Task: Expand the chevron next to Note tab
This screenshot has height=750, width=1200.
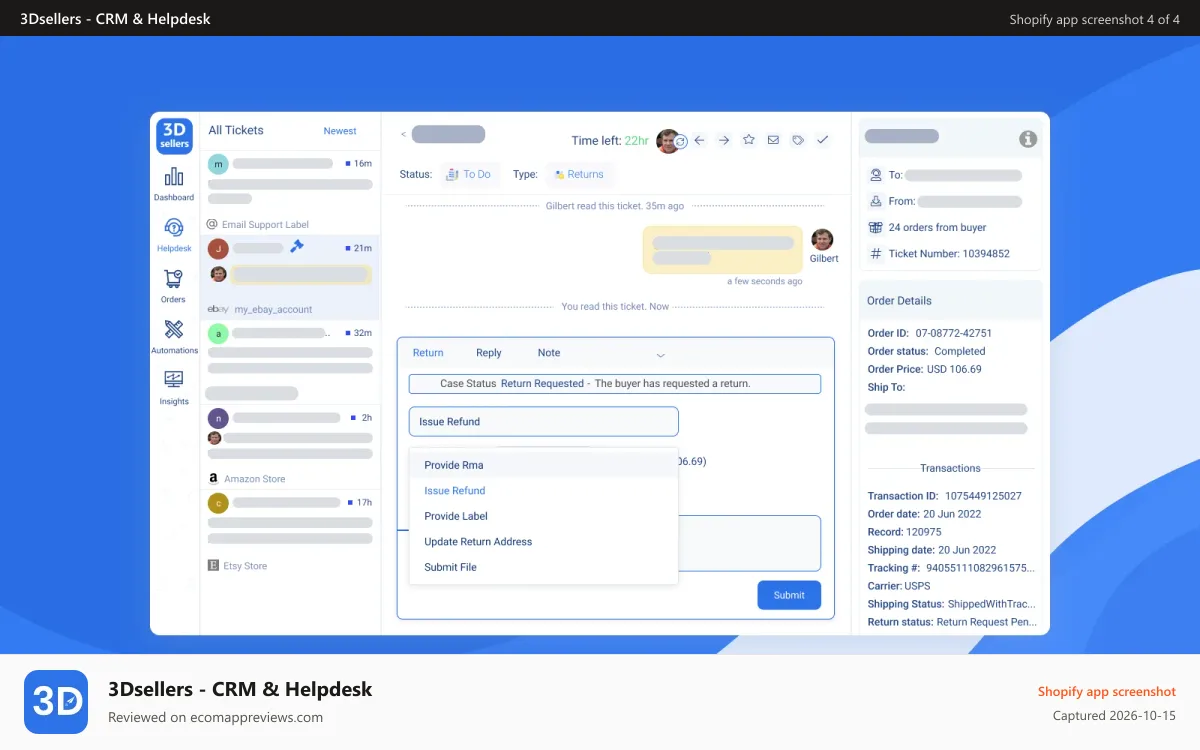Action: click(x=660, y=355)
